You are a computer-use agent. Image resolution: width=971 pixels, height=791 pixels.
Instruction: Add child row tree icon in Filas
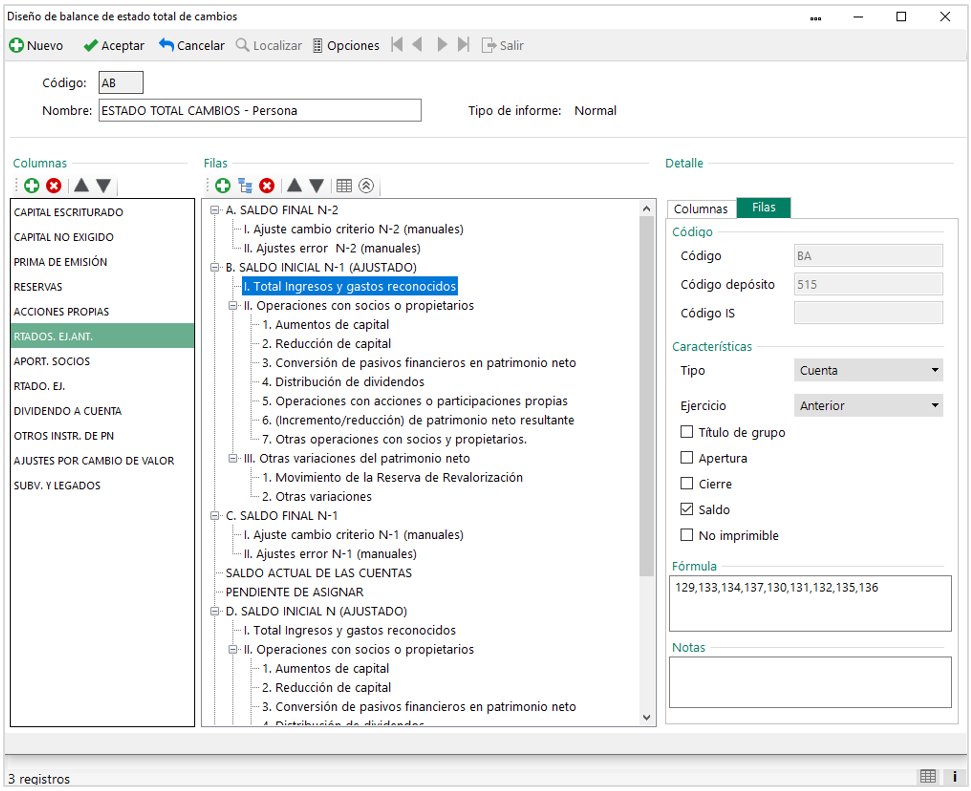point(245,185)
